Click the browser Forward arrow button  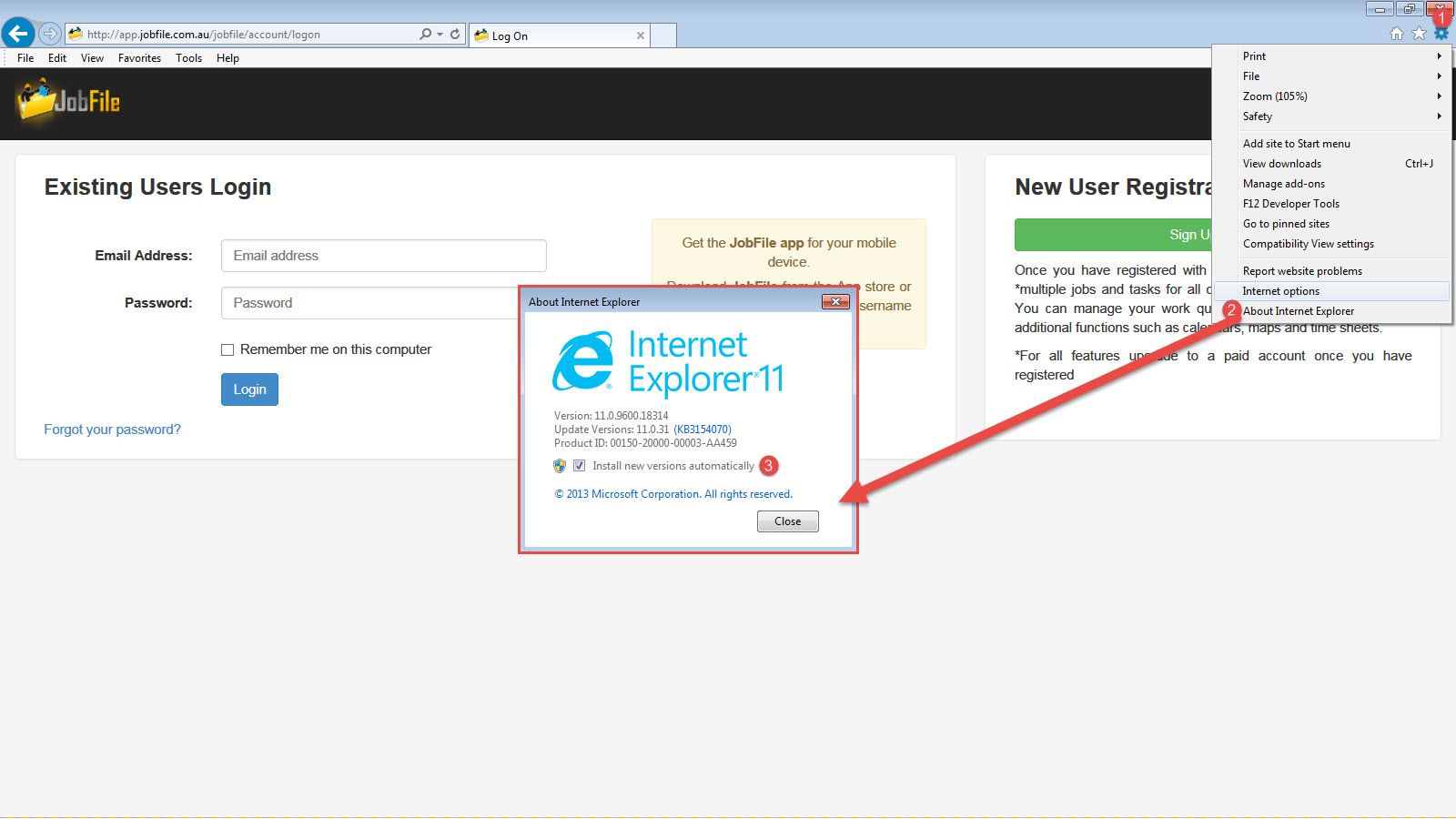tap(50, 35)
